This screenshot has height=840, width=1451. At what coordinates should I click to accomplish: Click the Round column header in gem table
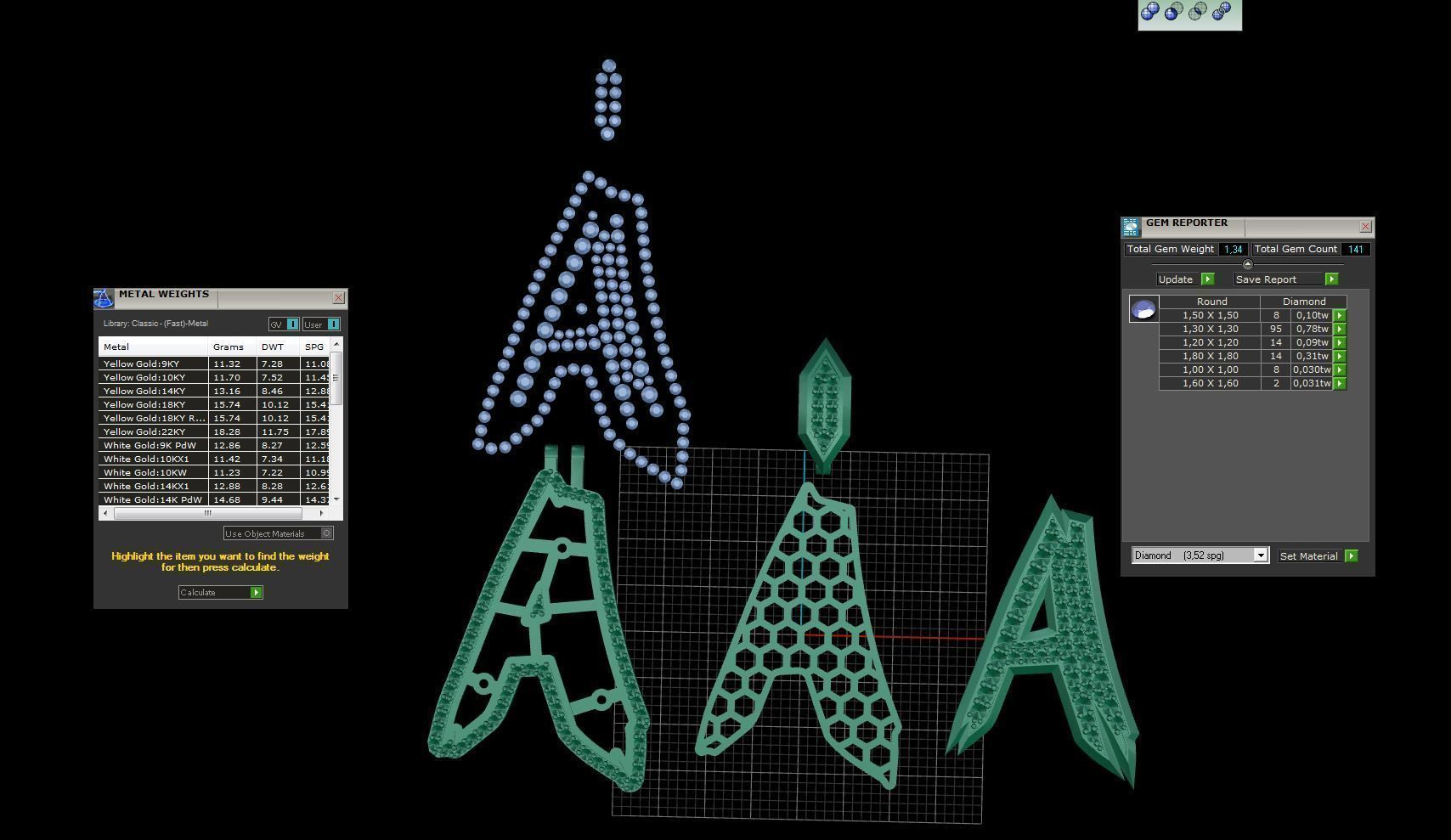[1211, 302]
